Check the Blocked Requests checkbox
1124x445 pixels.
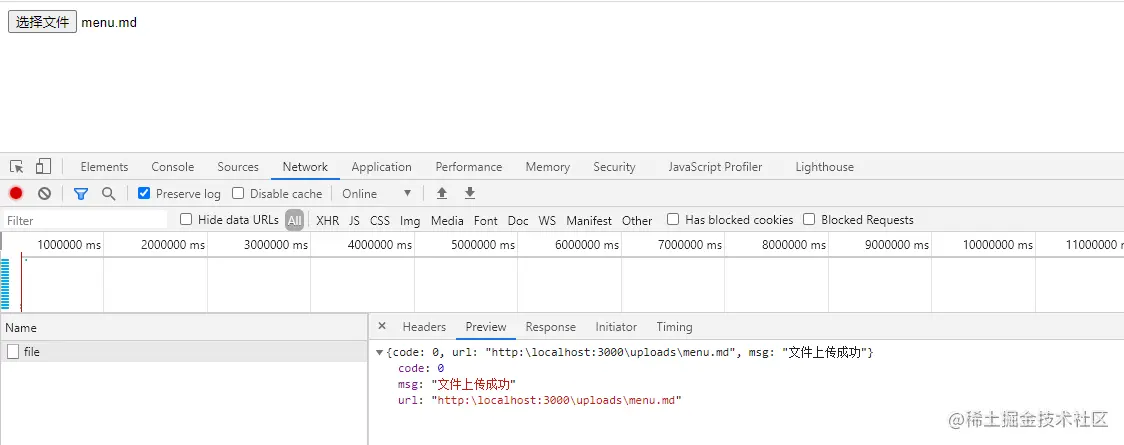(x=809, y=219)
